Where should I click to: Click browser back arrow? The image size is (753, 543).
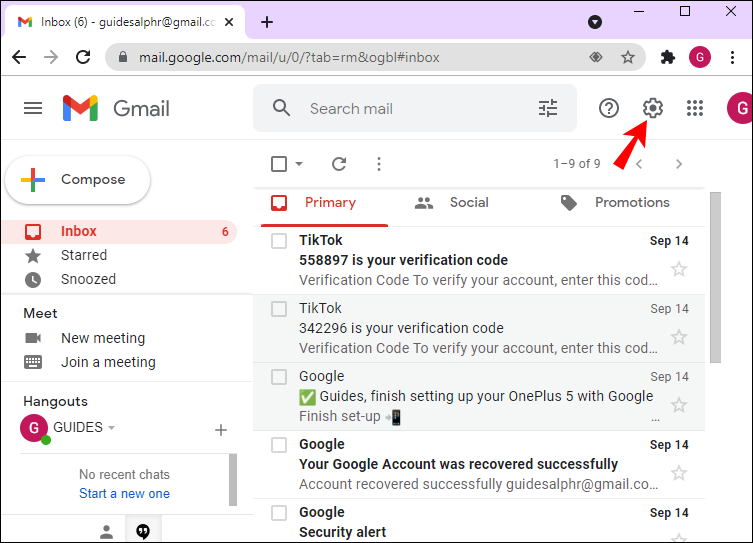19,57
